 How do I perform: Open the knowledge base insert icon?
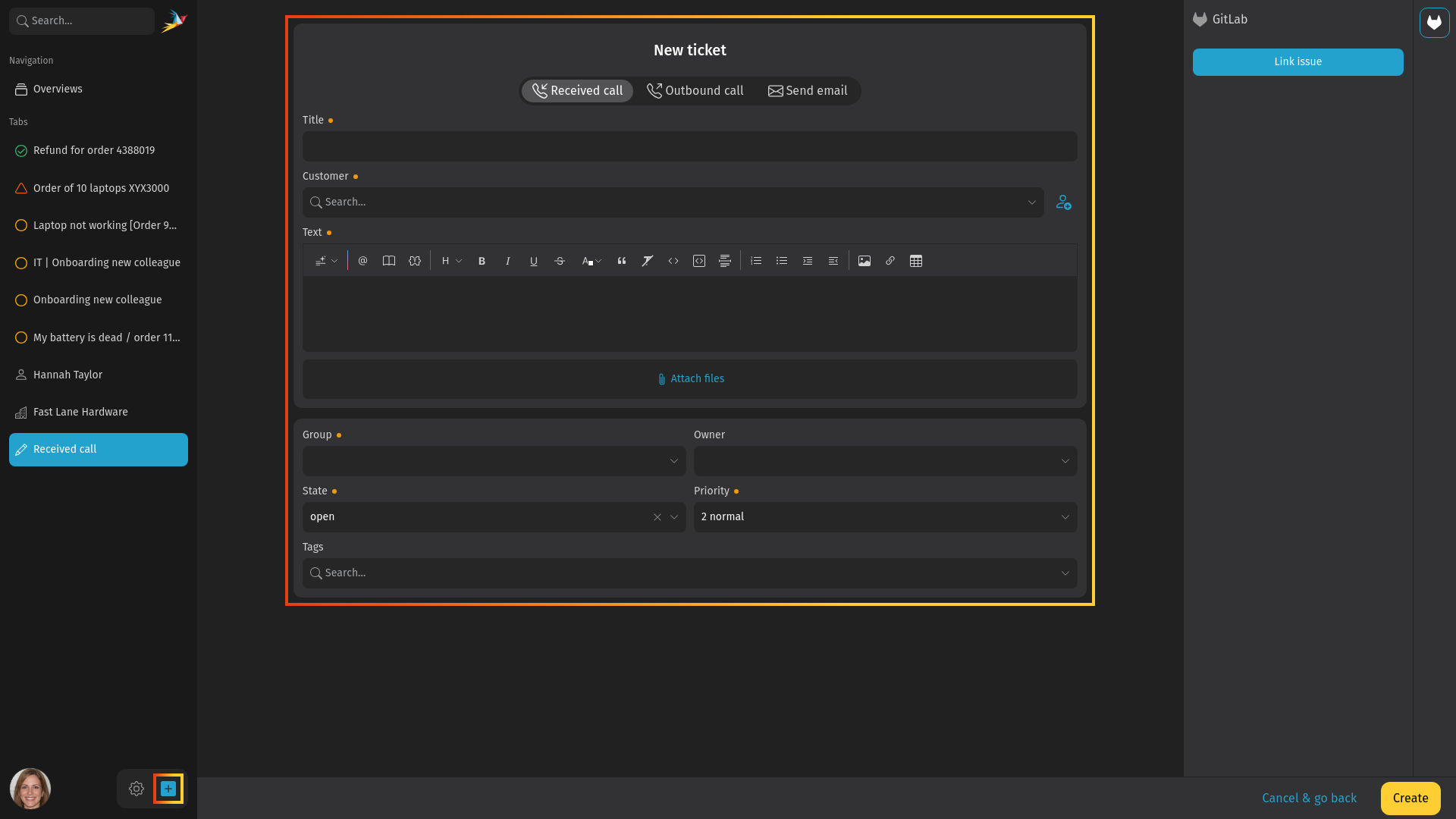click(x=389, y=261)
